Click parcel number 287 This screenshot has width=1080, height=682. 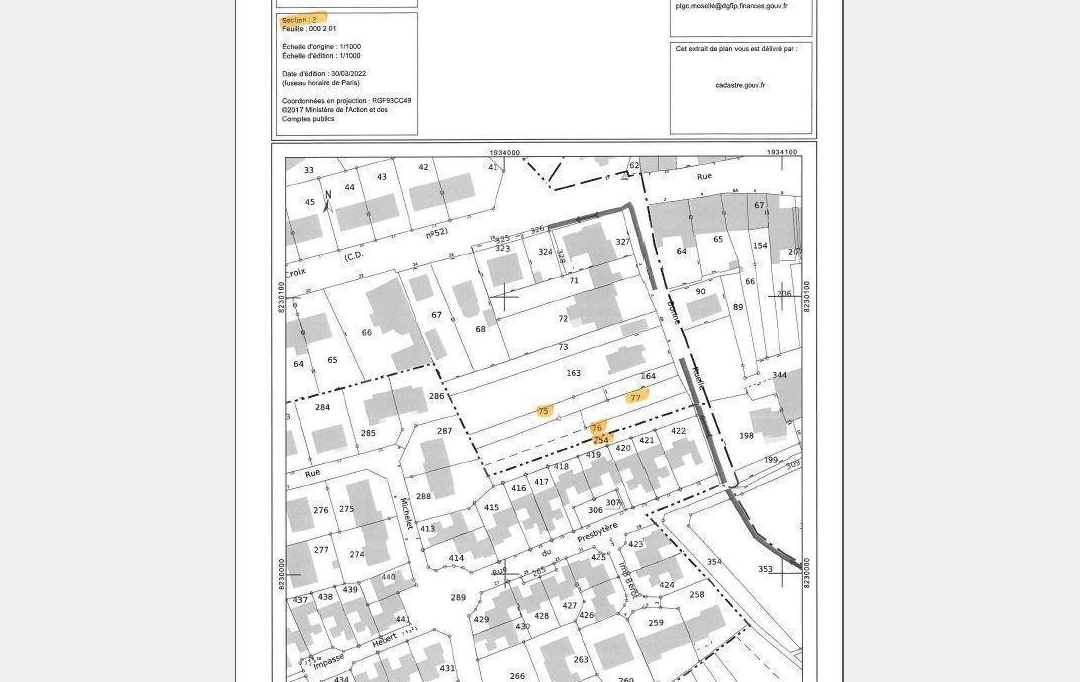445,431
